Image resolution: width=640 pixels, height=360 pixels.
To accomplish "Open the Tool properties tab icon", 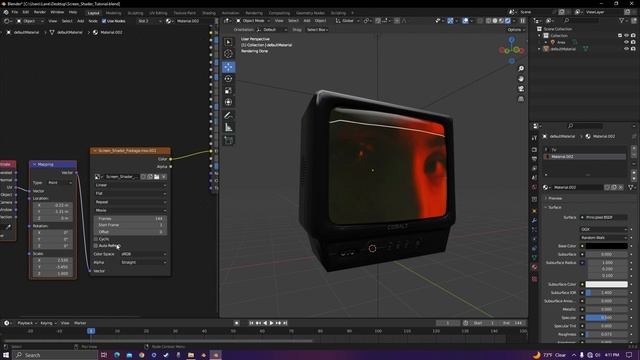I will pos(534,139).
